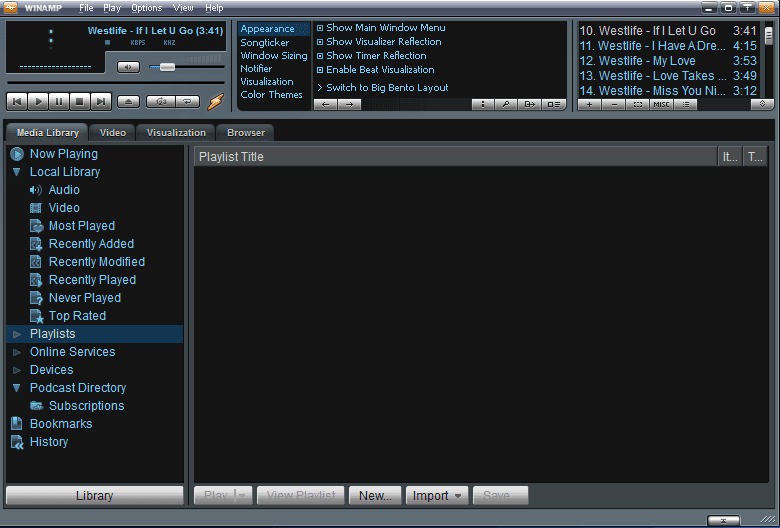Collapse the Local Library tree
Image resolution: width=780 pixels, height=528 pixels.
tap(17, 172)
